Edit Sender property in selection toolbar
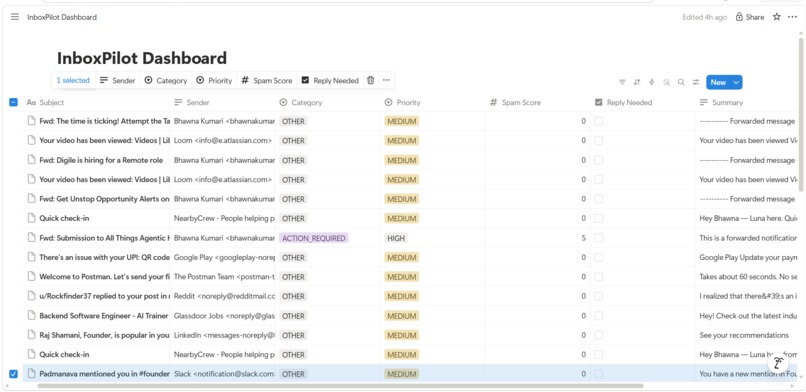 (118, 80)
